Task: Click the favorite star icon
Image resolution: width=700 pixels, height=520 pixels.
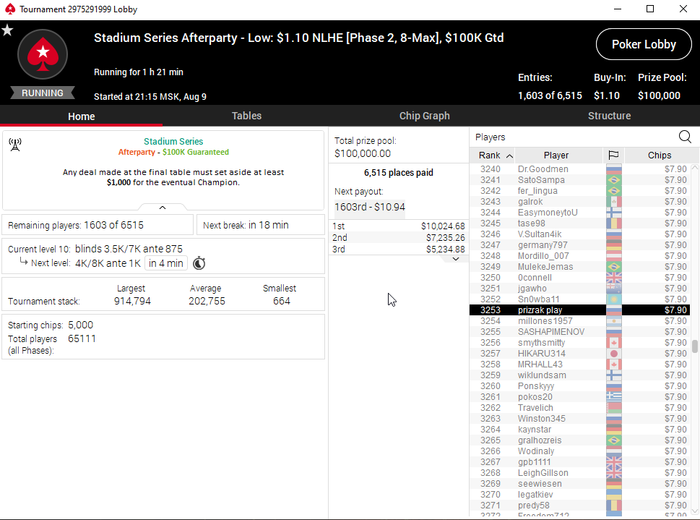Action: 7,30
